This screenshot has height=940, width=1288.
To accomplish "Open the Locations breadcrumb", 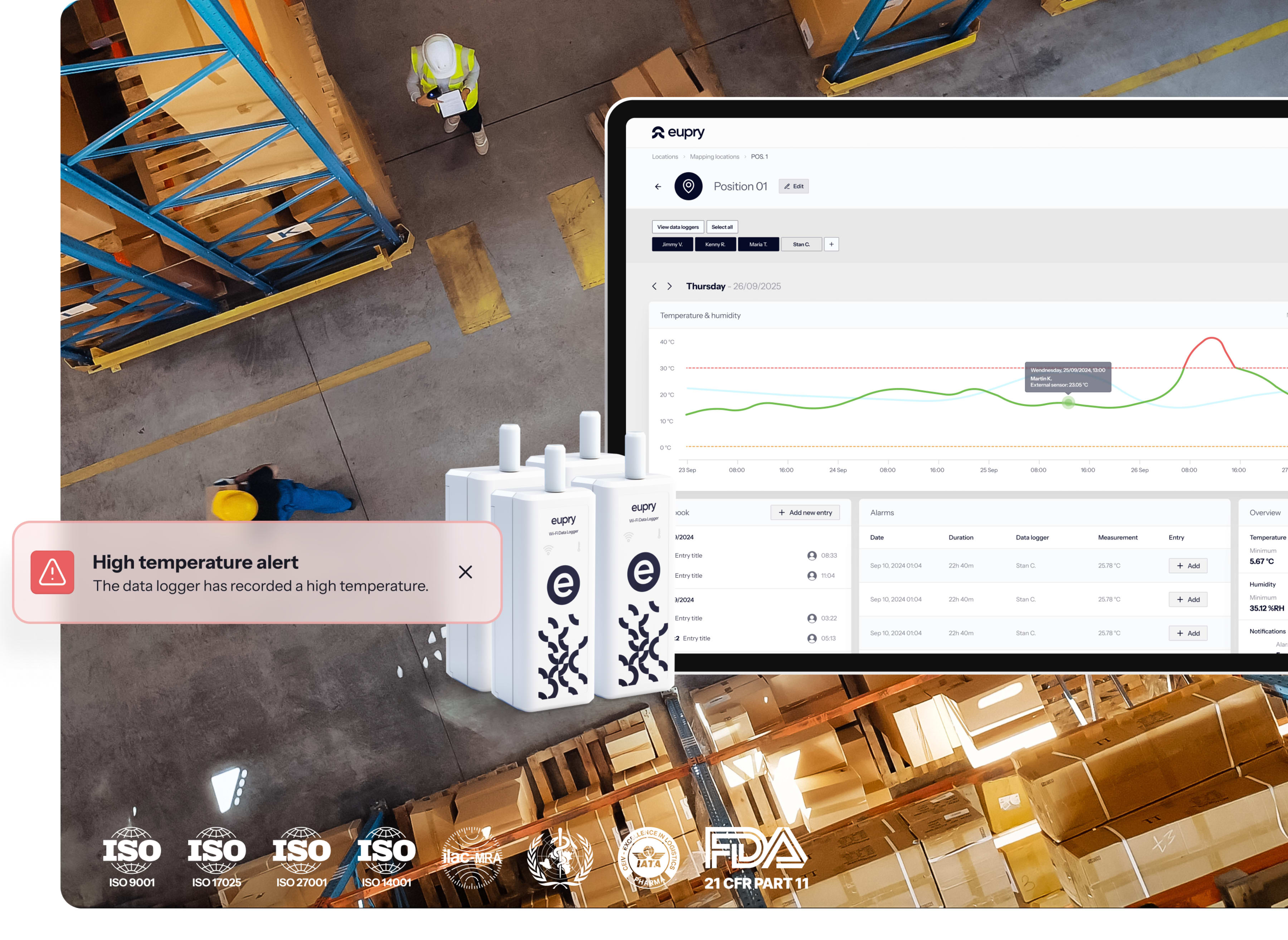I will [x=665, y=156].
